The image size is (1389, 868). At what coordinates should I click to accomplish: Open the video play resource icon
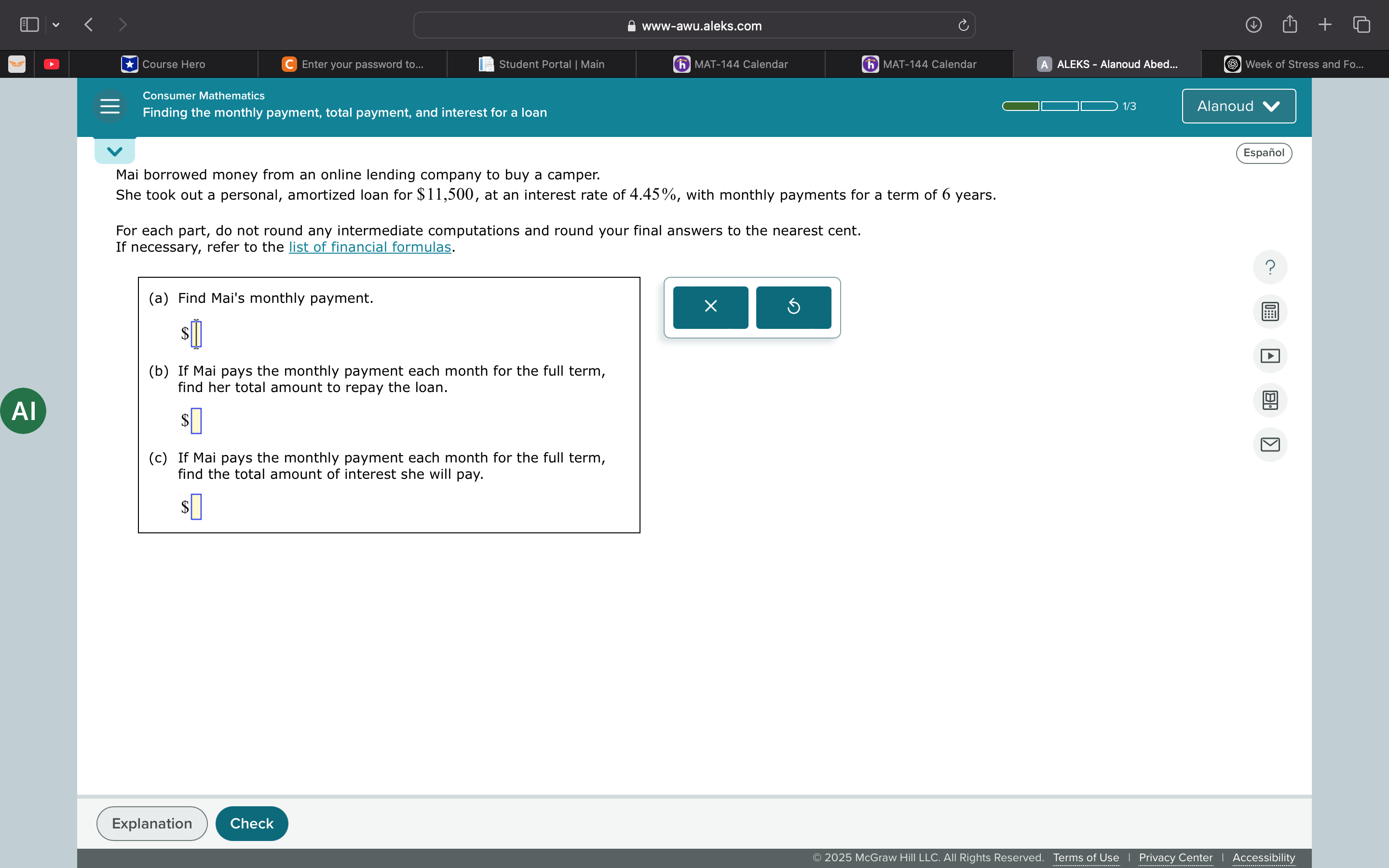click(x=1269, y=356)
